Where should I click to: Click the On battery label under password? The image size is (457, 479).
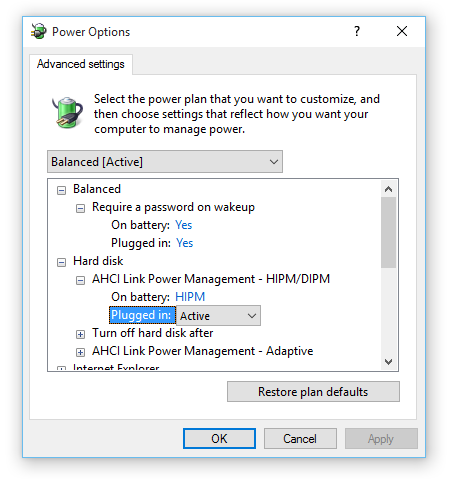(140, 225)
